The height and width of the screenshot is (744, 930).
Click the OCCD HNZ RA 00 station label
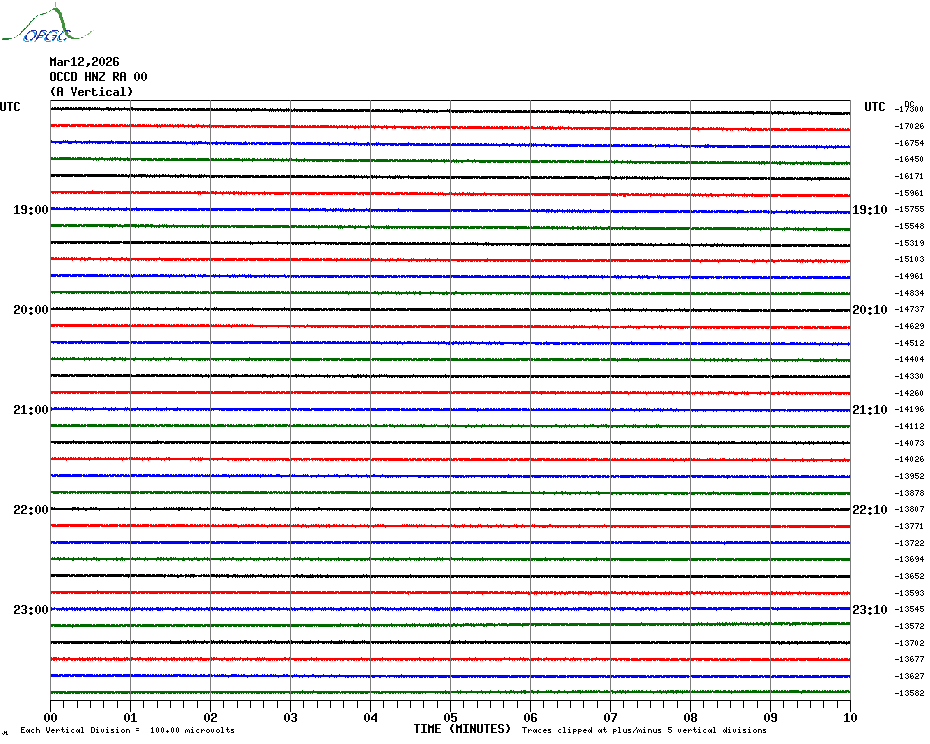(98, 77)
